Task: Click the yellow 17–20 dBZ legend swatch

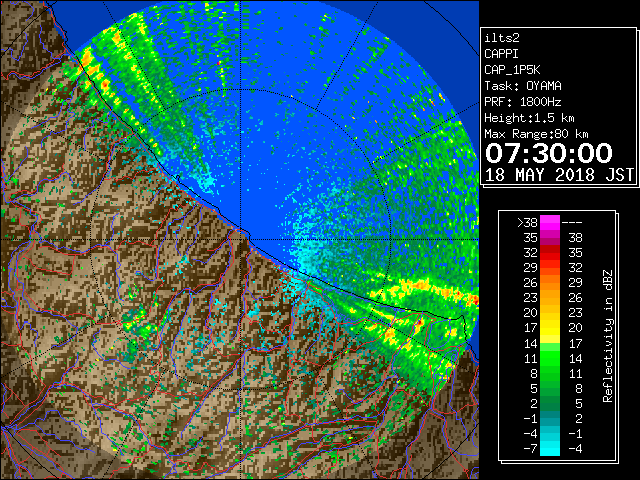Action: pyautogui.click(x=550, y=328)
